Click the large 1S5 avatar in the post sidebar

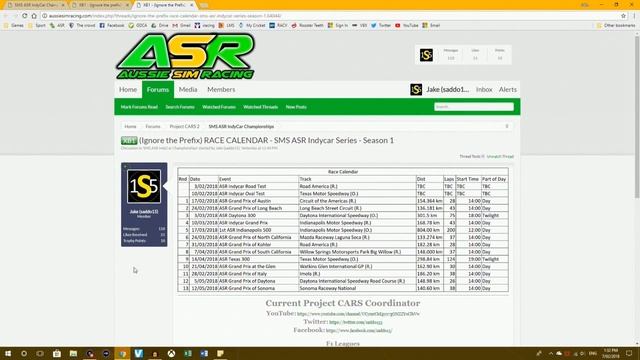point(144,187)
